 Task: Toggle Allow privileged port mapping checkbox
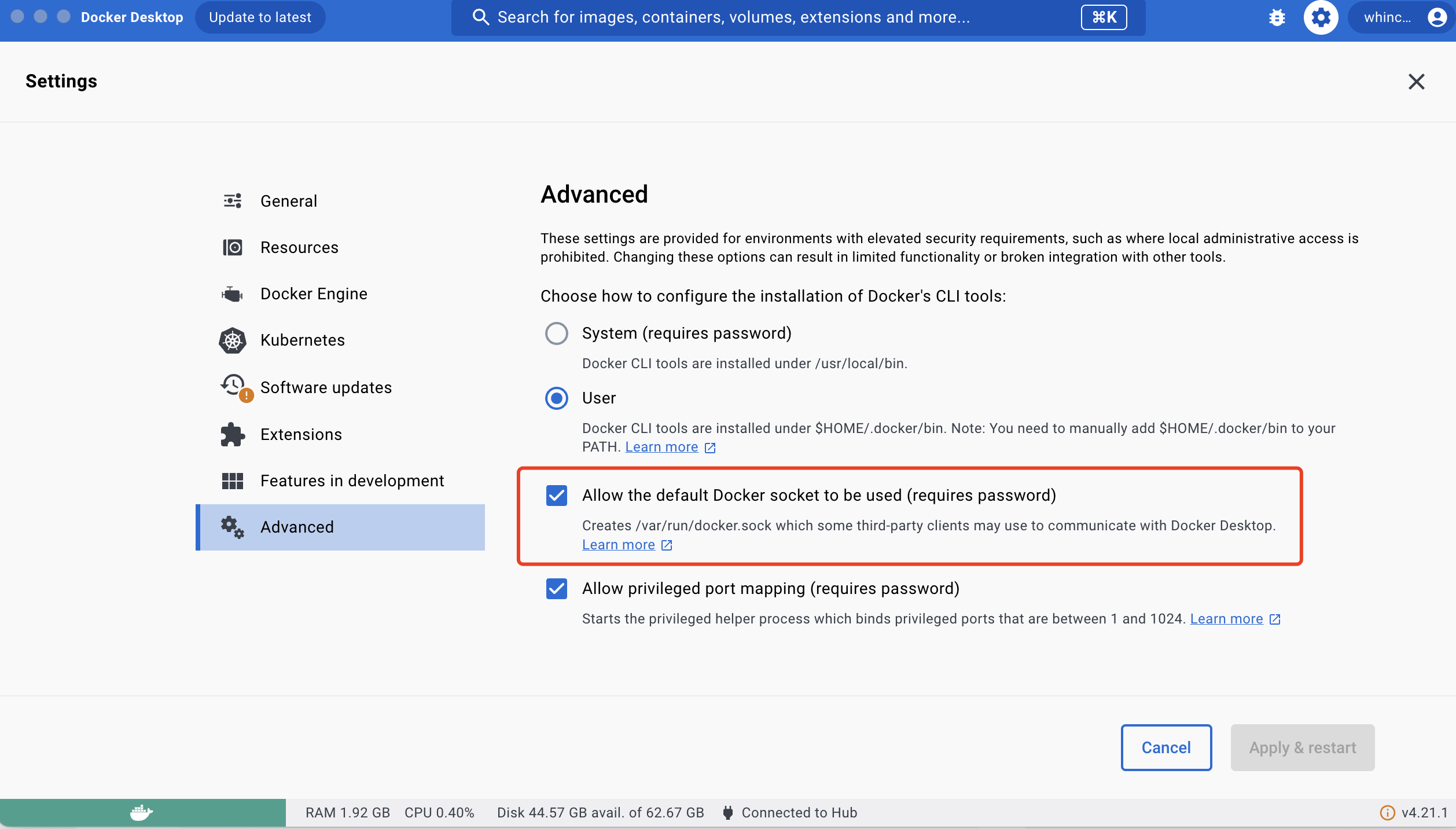[x=556, y=589]
